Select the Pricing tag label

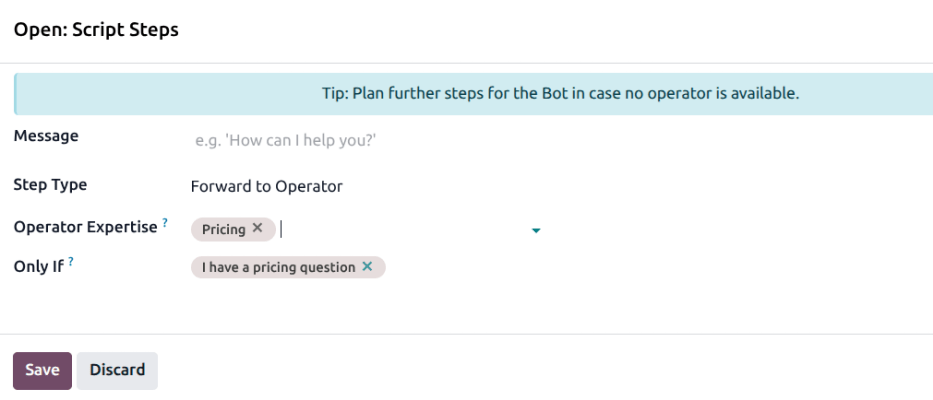point(223,229)
